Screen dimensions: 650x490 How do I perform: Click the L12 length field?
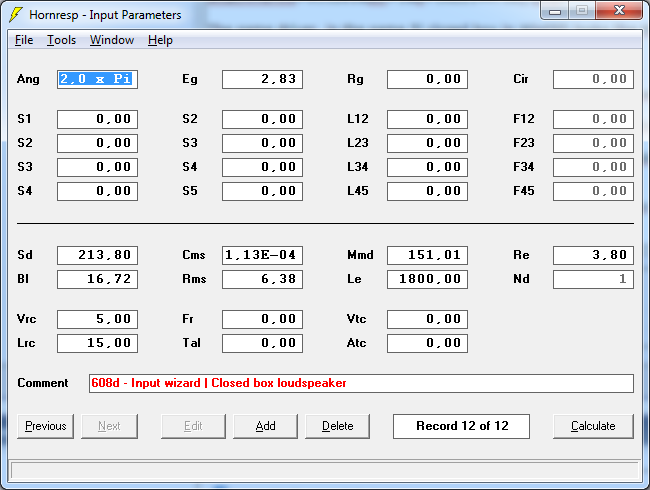pyautogui.click(x=427, y=119)
